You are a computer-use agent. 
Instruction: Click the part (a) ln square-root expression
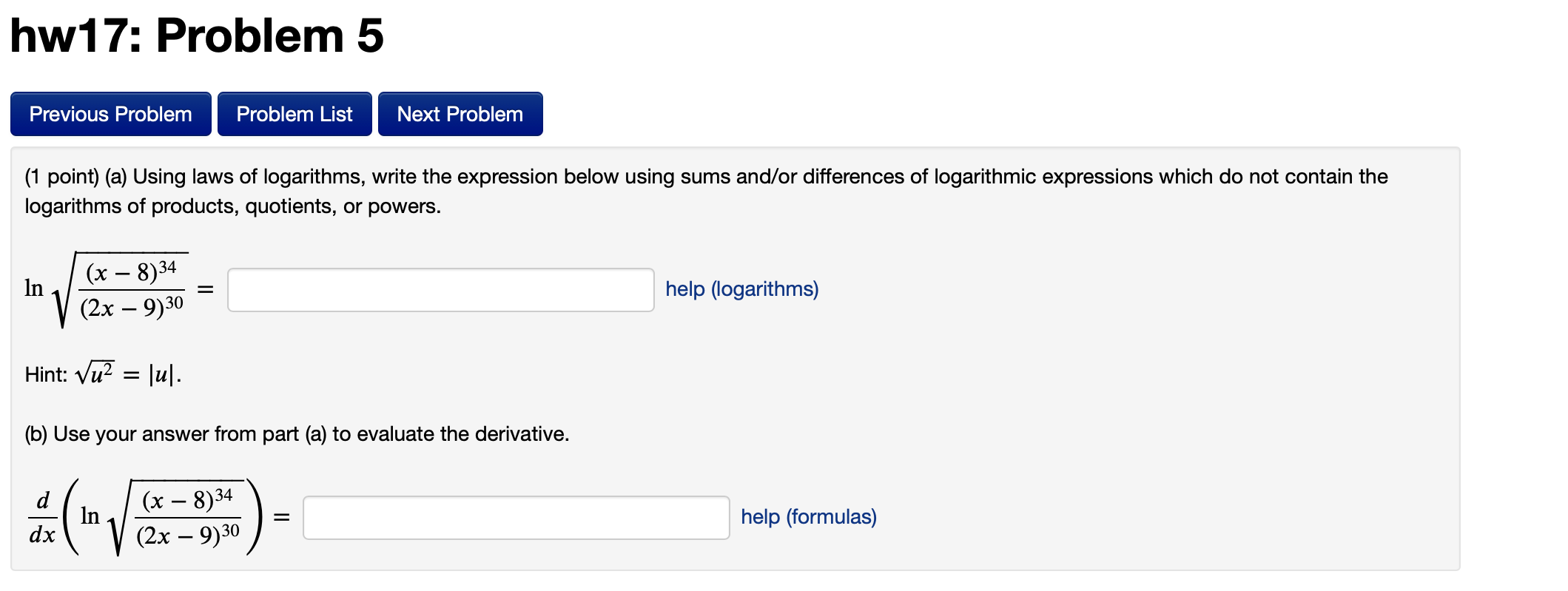(107, 289)
